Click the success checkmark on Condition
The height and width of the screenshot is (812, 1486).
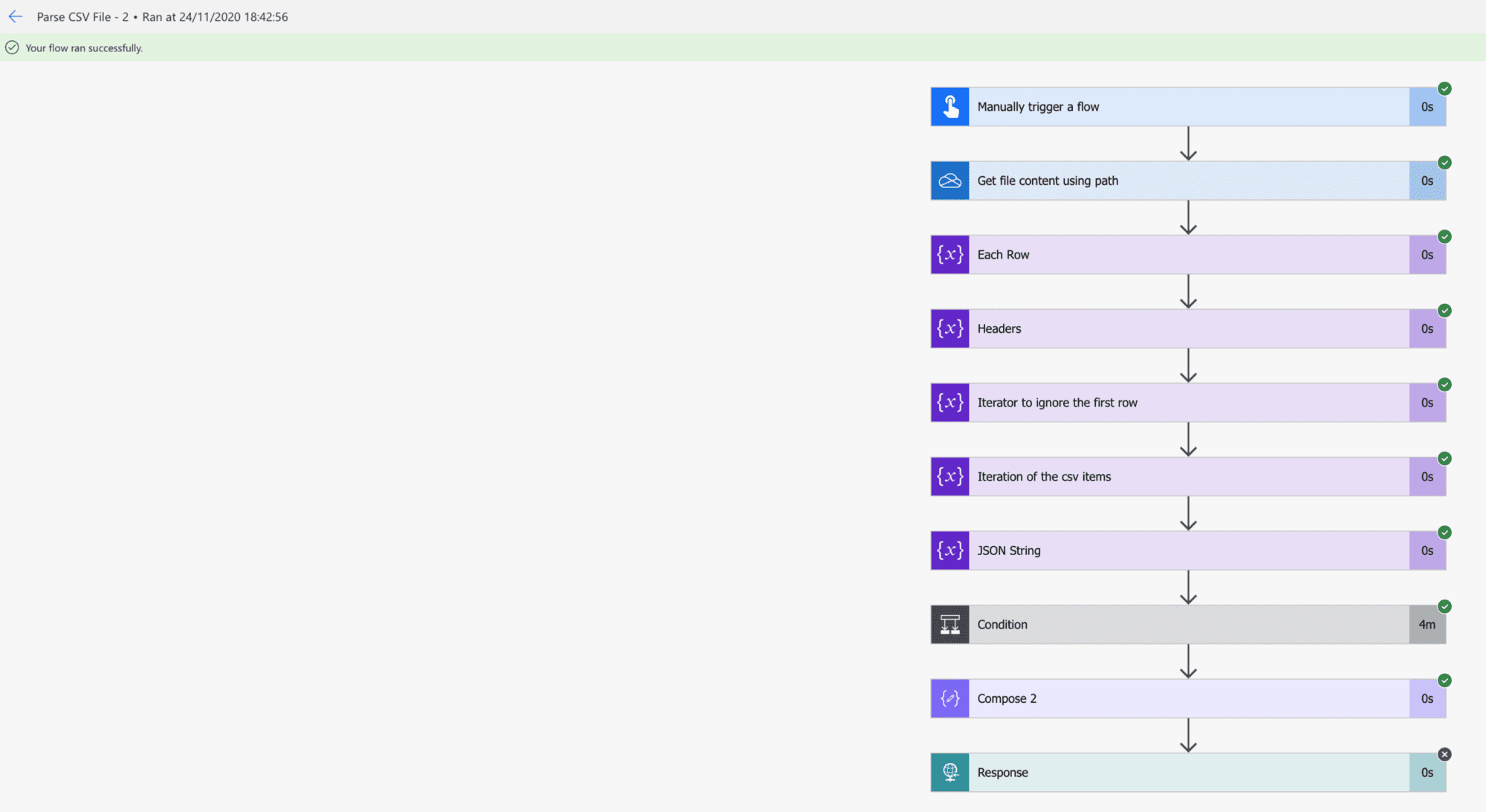1444,606
